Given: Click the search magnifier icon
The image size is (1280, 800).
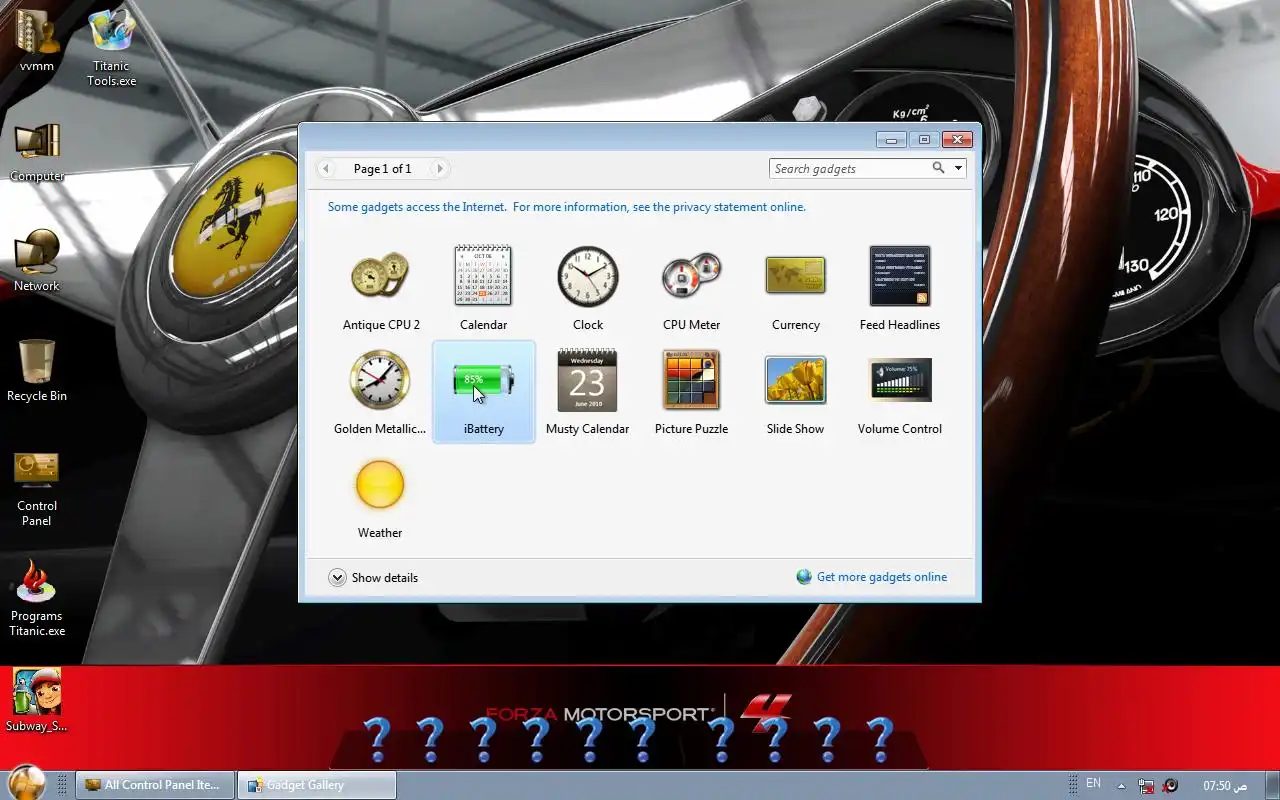Looking at the screenshot, I should (938, 168).
